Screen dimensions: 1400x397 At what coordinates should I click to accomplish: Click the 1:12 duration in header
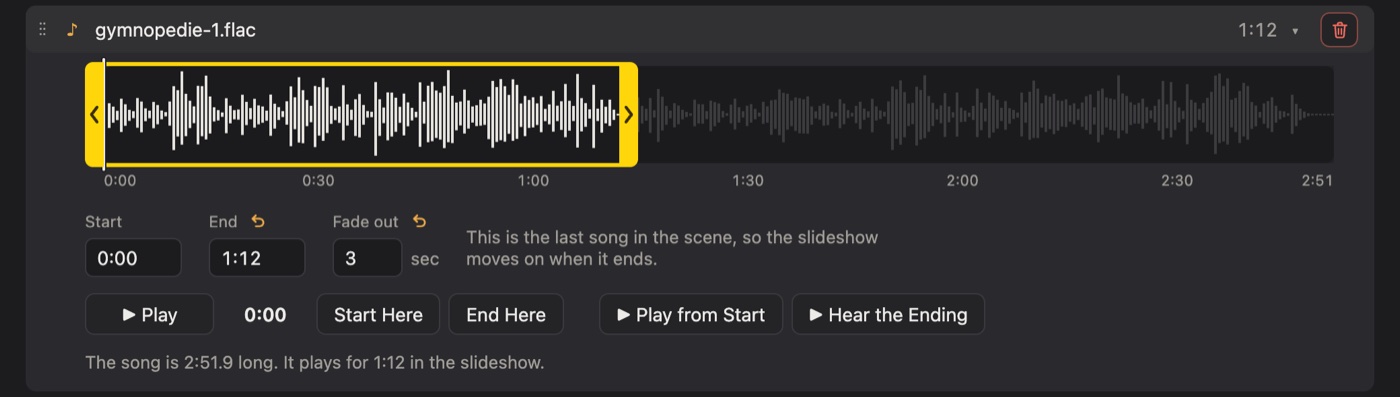click(1257, 30)
